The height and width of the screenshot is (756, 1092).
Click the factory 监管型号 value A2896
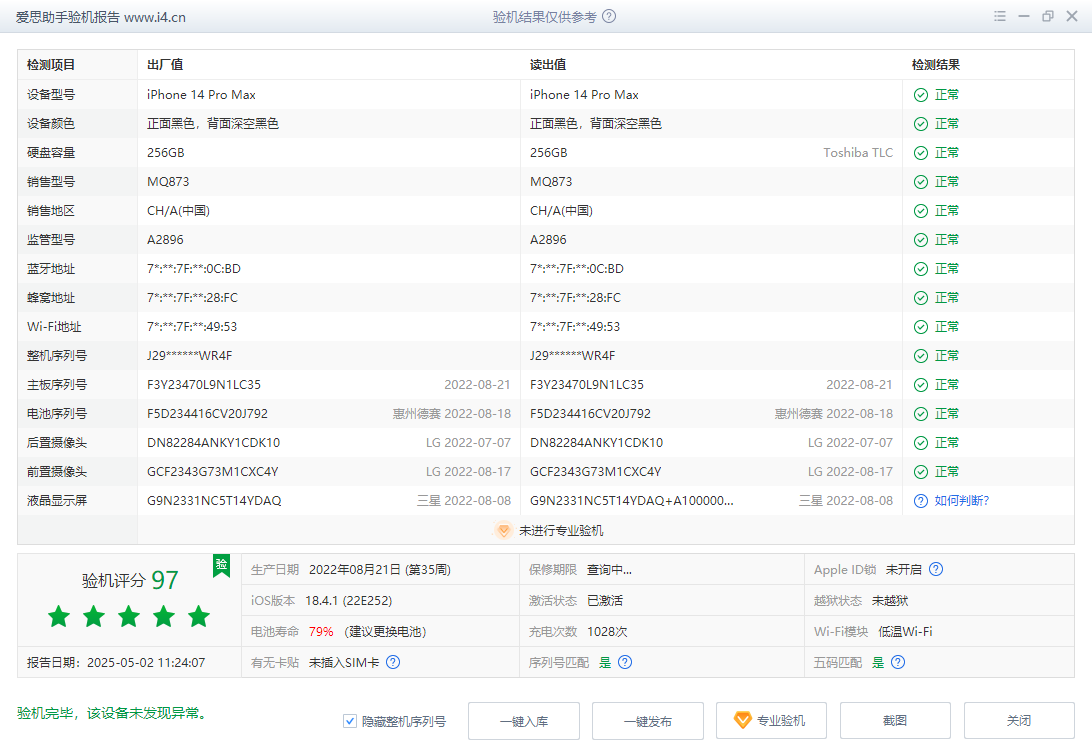(165, 239)
